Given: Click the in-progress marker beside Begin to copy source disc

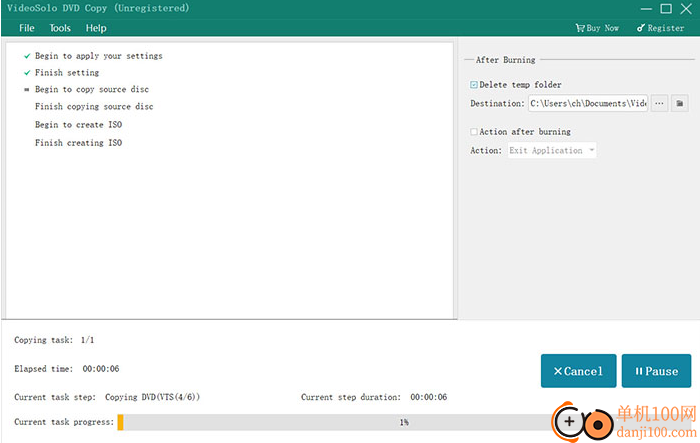Looking at the screenshot, I should point(27,90).
